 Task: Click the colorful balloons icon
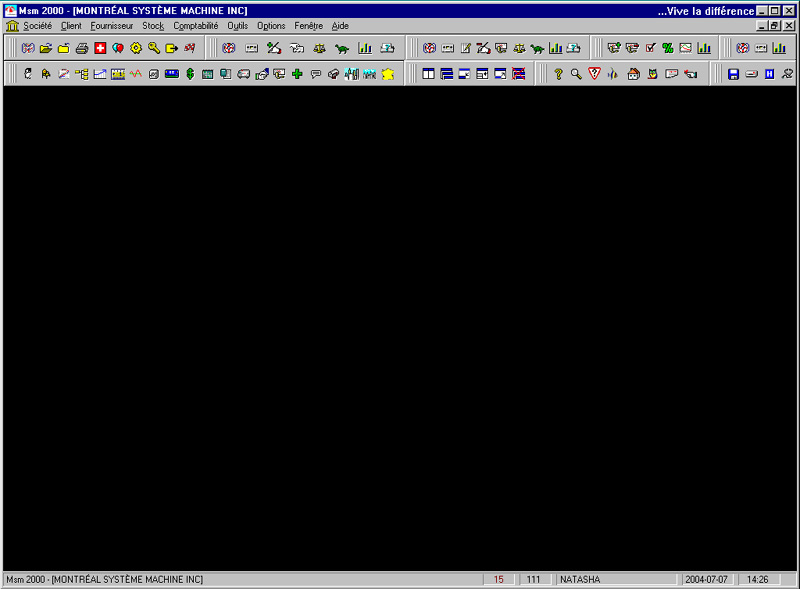(x=118, y=48)
